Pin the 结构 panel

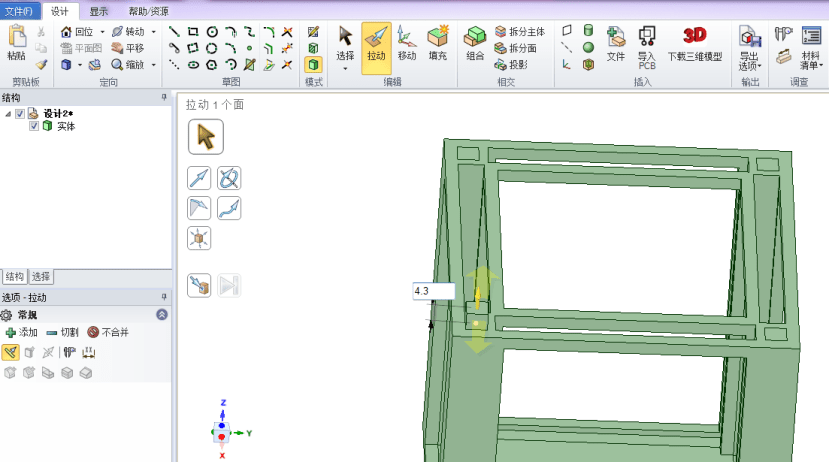164,97
